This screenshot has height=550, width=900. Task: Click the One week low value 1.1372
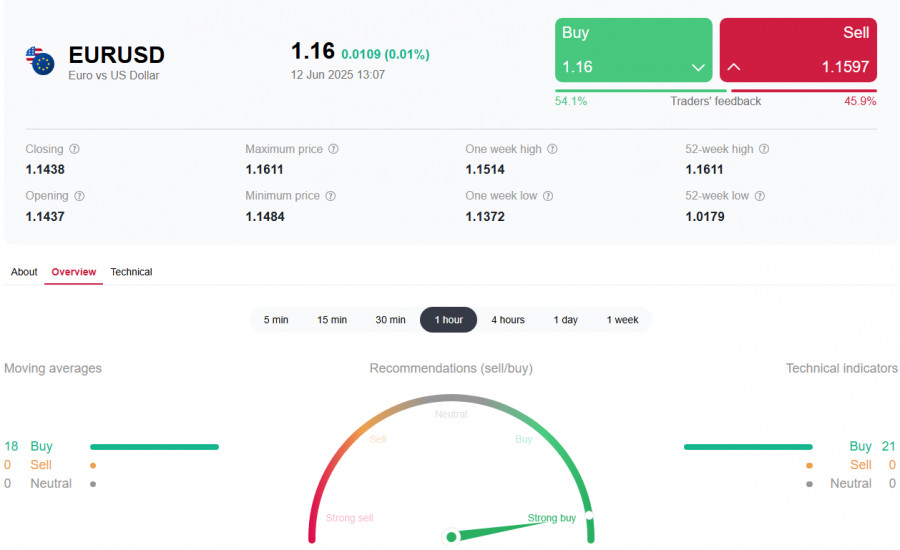485,216
